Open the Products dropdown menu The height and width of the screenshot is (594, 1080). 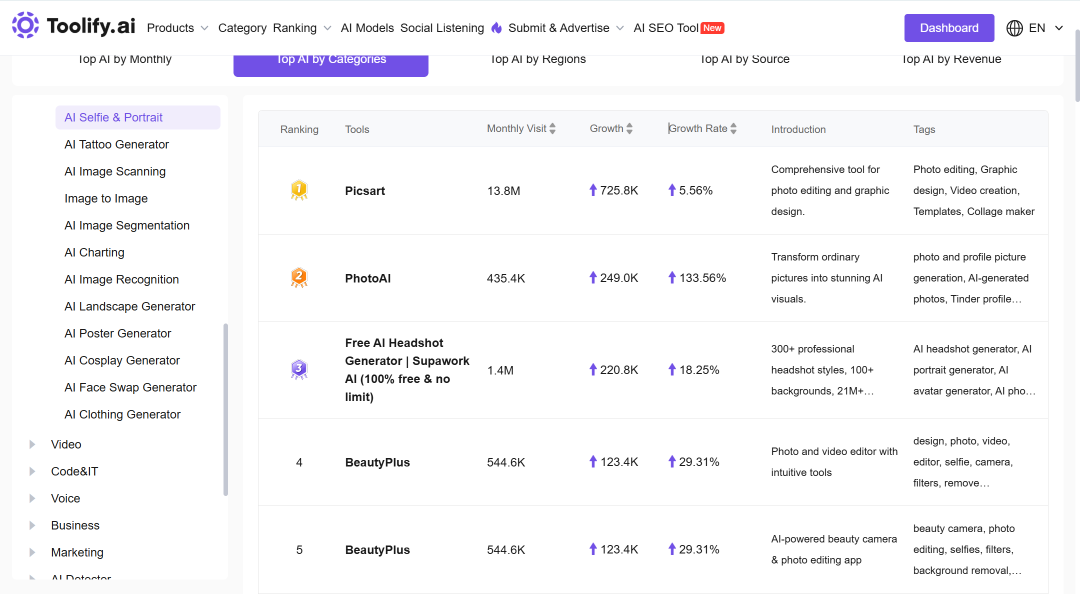[x=178, y=28]
